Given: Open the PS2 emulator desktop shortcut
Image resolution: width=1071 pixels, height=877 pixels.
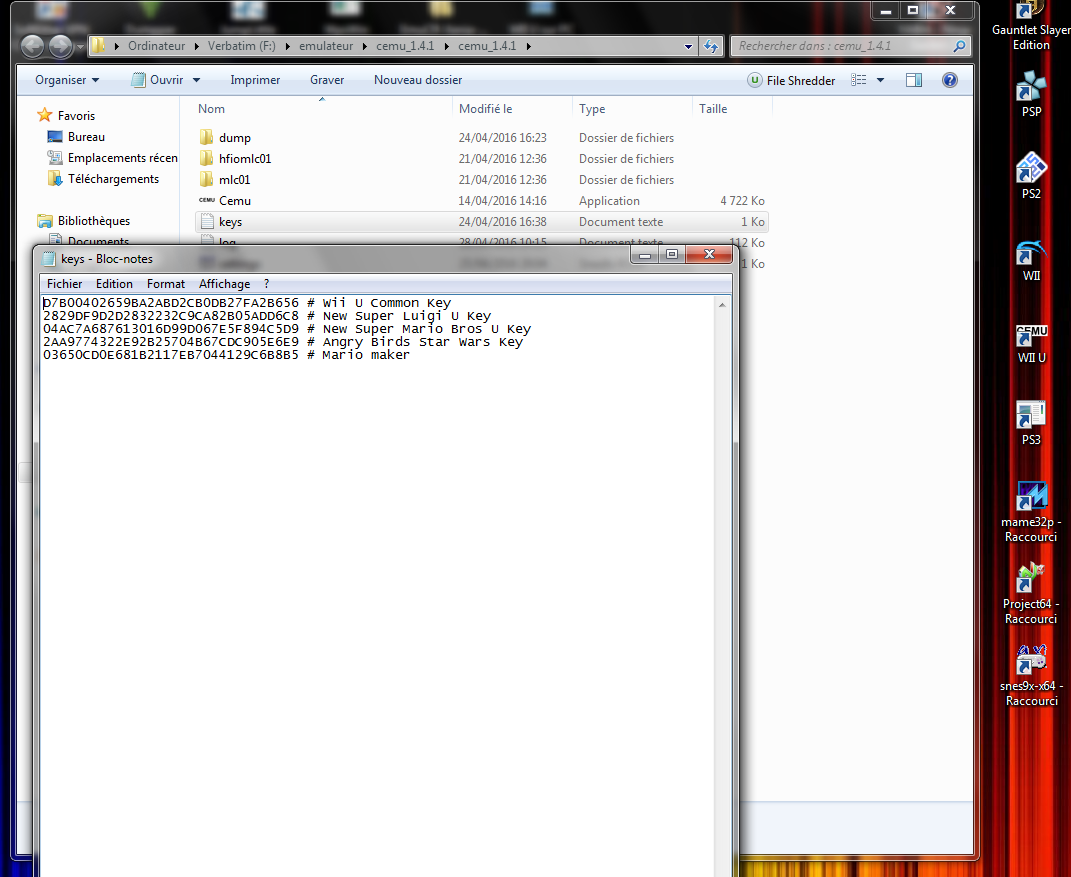Looking at the screenshot, I should tap(1031, 169).
